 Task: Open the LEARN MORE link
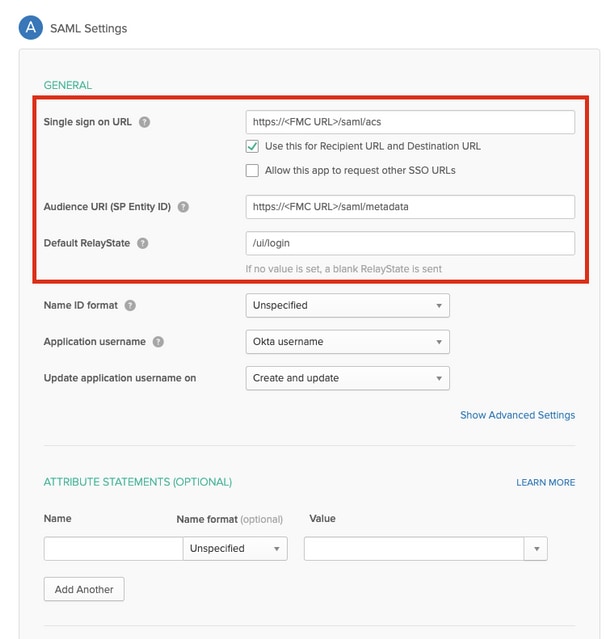(x=545, y=482)
